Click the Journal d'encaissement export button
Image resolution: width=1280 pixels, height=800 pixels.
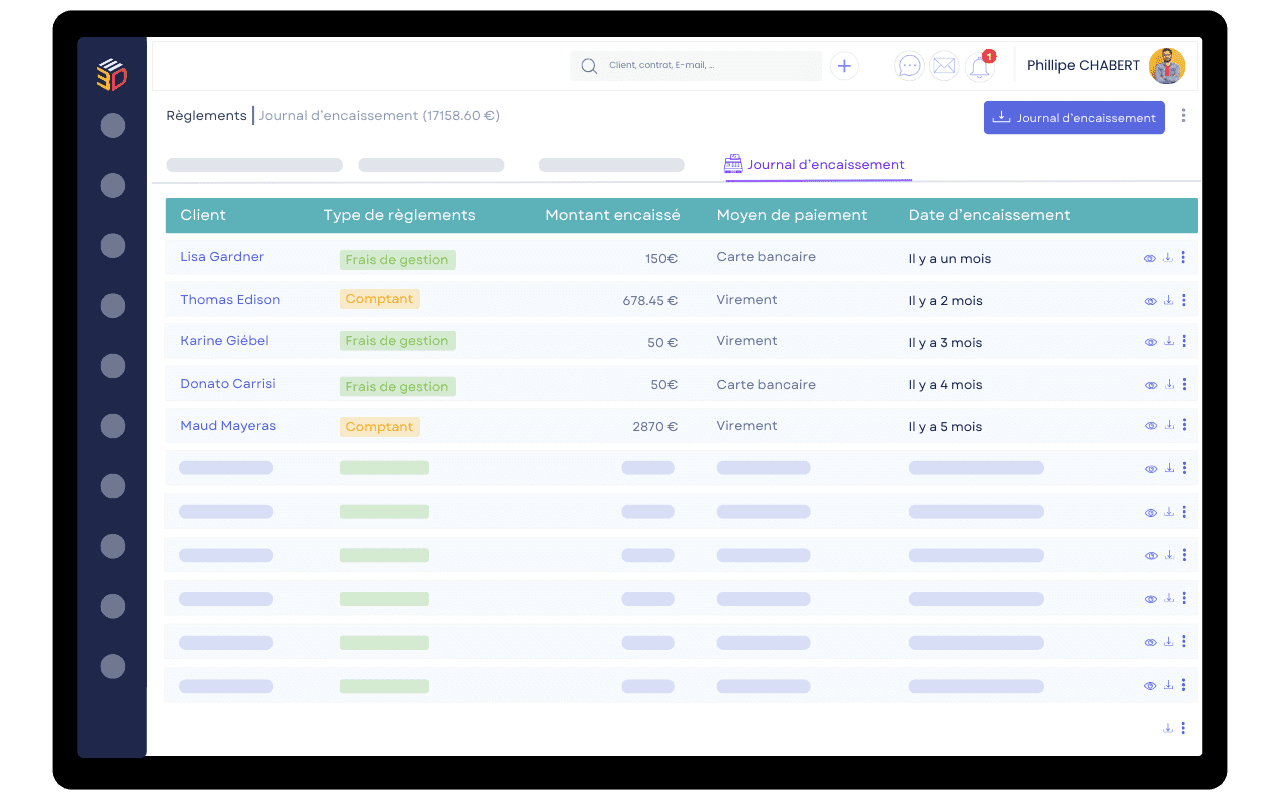point(1074,117)
